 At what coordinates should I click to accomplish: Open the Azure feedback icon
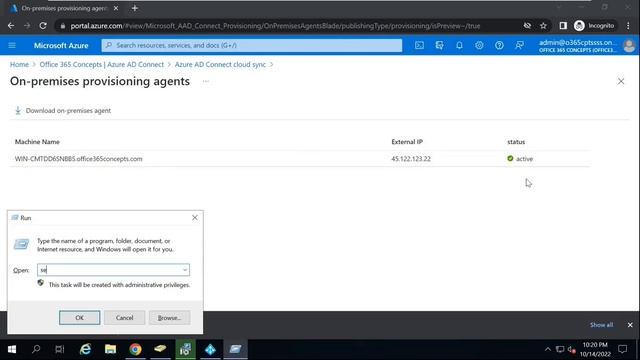[x=519, y=45]
